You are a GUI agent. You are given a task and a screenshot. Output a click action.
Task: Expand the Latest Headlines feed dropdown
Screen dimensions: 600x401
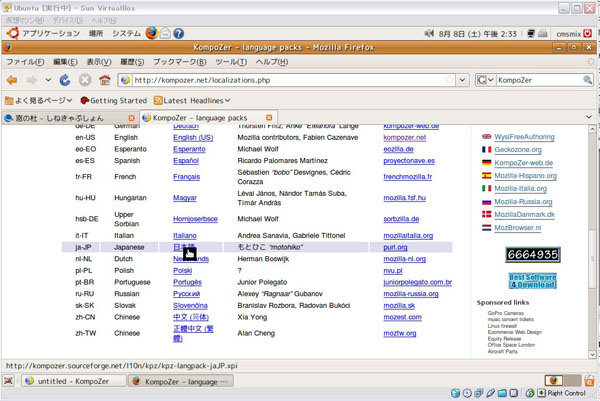tap(192, 101)
